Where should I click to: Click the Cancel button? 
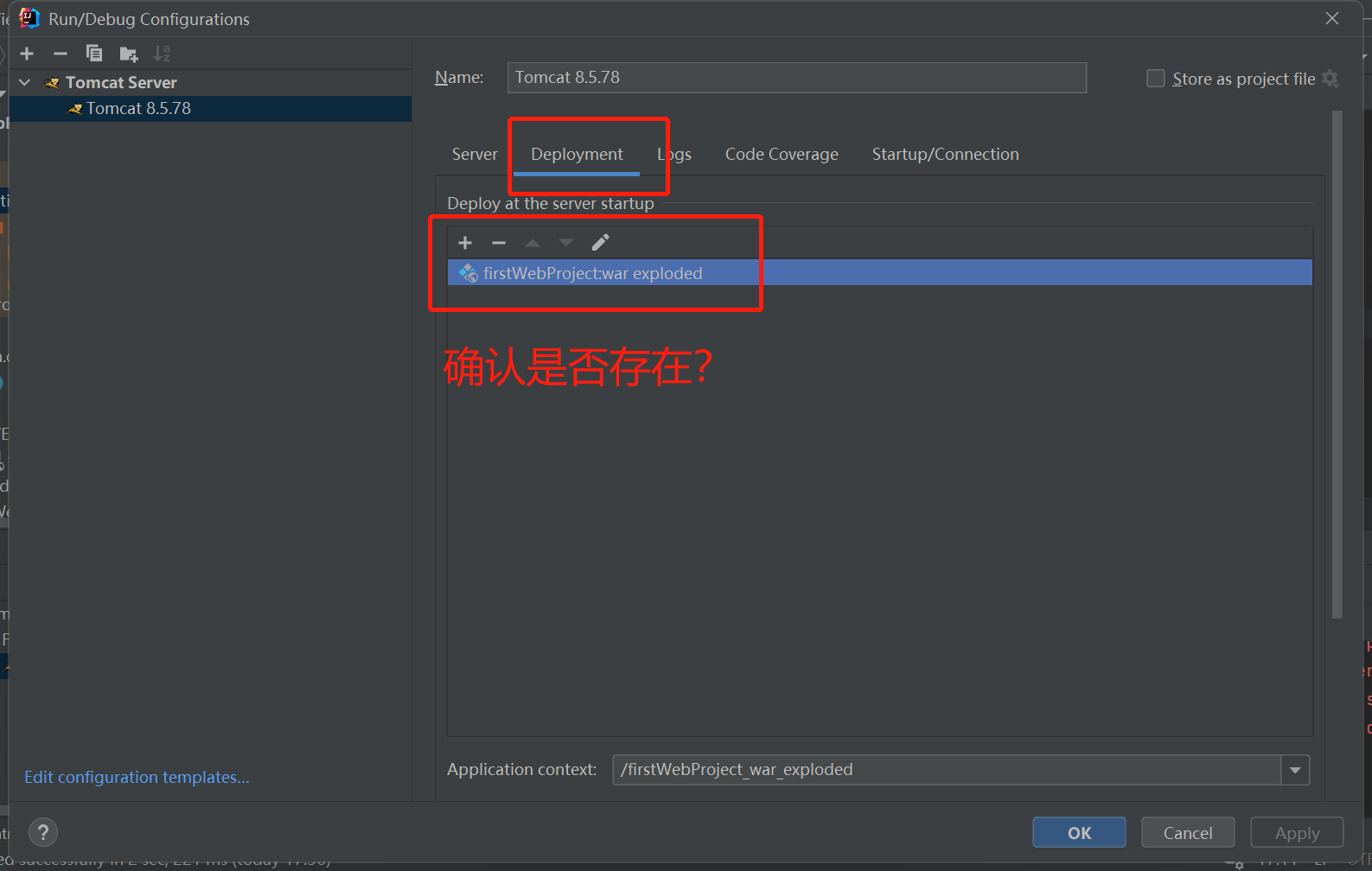[1188, 833]
